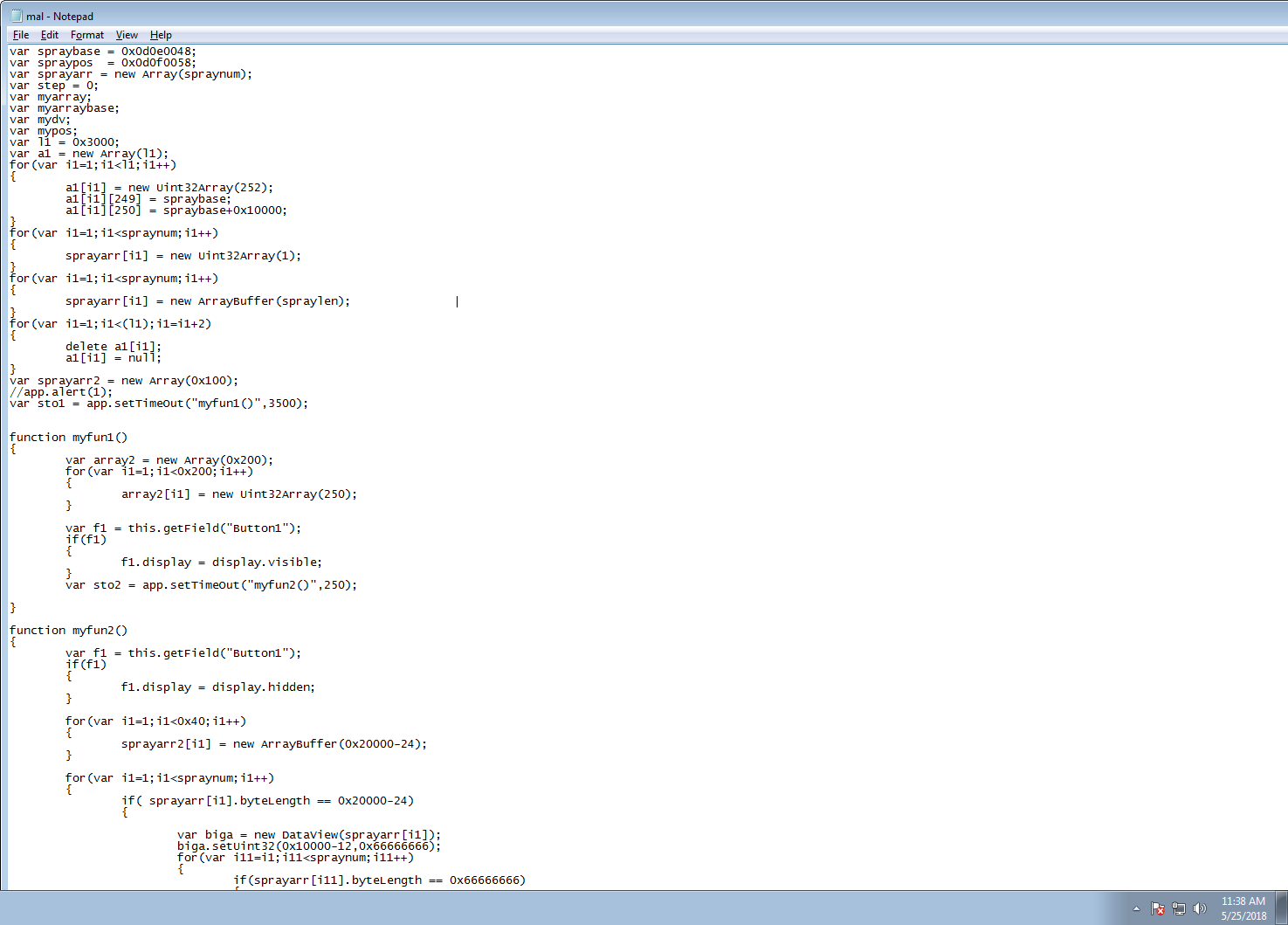Viewport: 1288px width, 925px height.
Task: Click the commented line "//app.alert(1);"
Action: click(x=61, y=392)
